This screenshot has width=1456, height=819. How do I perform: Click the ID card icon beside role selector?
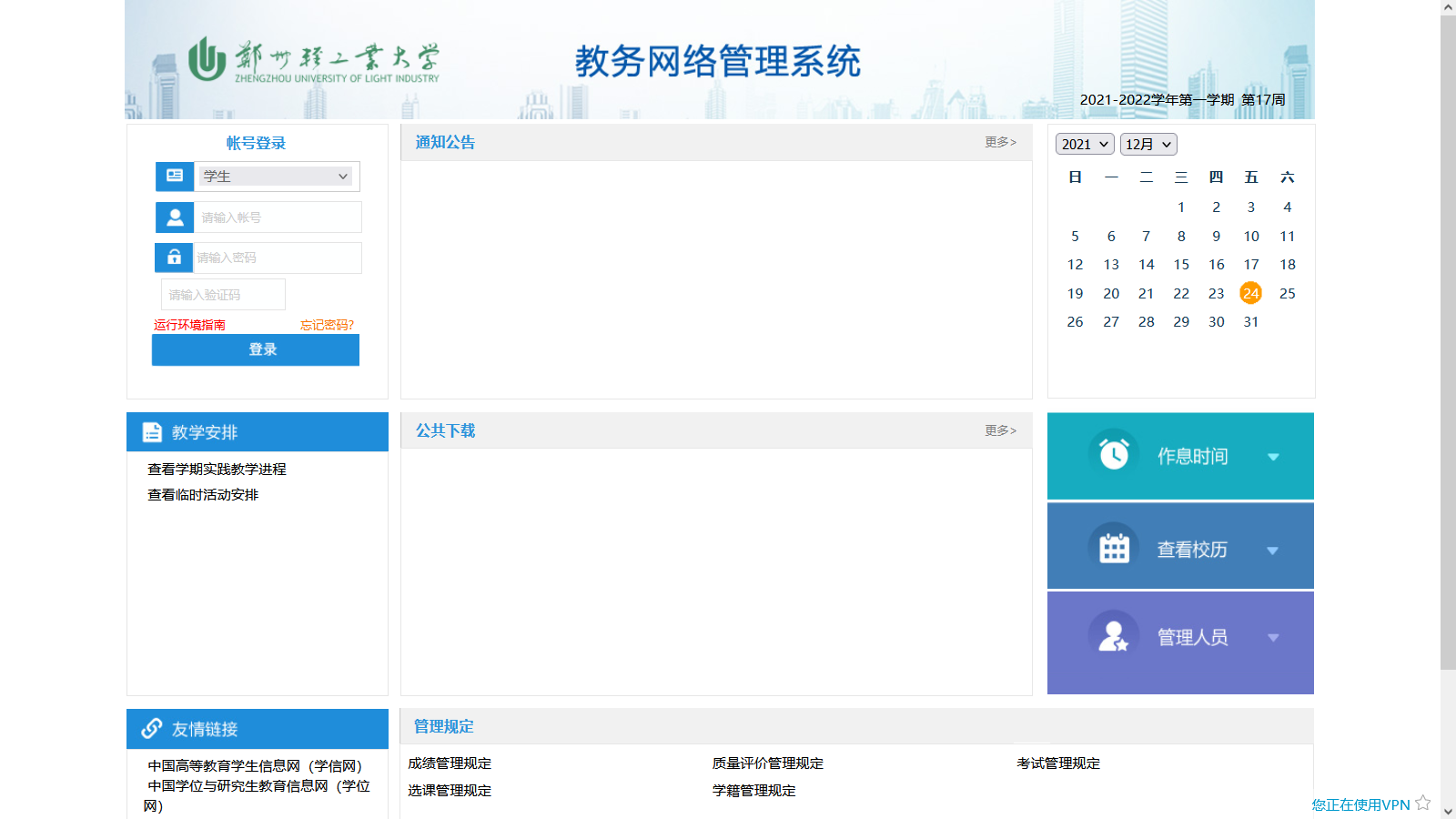click(174, 176)
